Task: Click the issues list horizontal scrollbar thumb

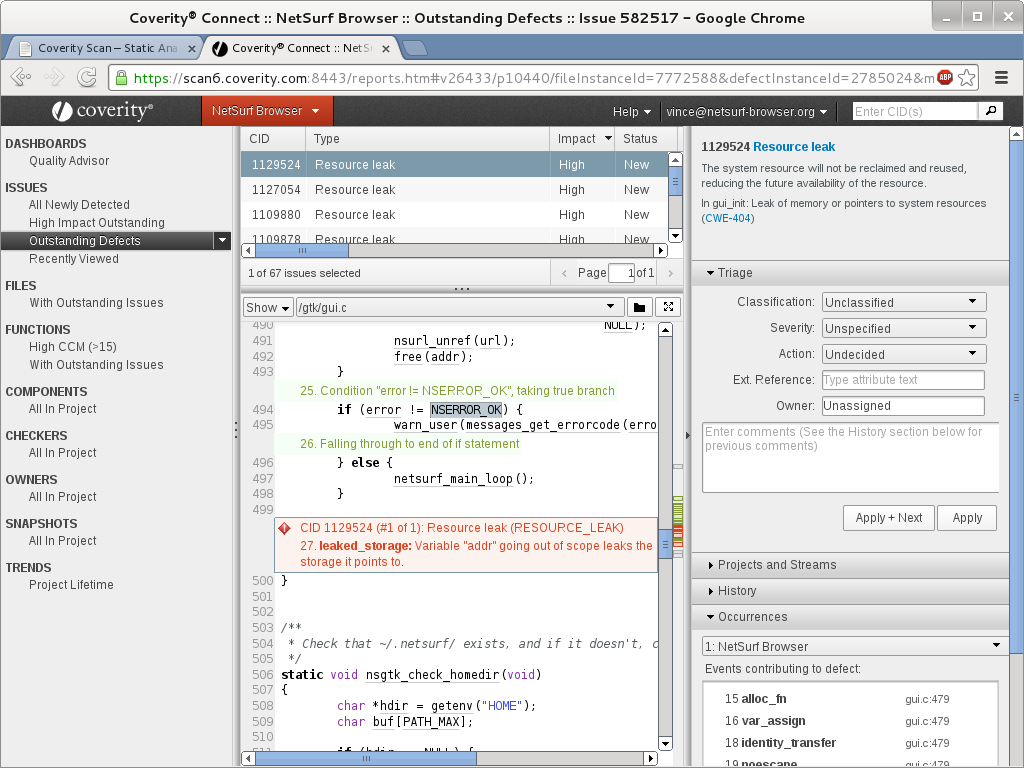Action: pos(302,250)
